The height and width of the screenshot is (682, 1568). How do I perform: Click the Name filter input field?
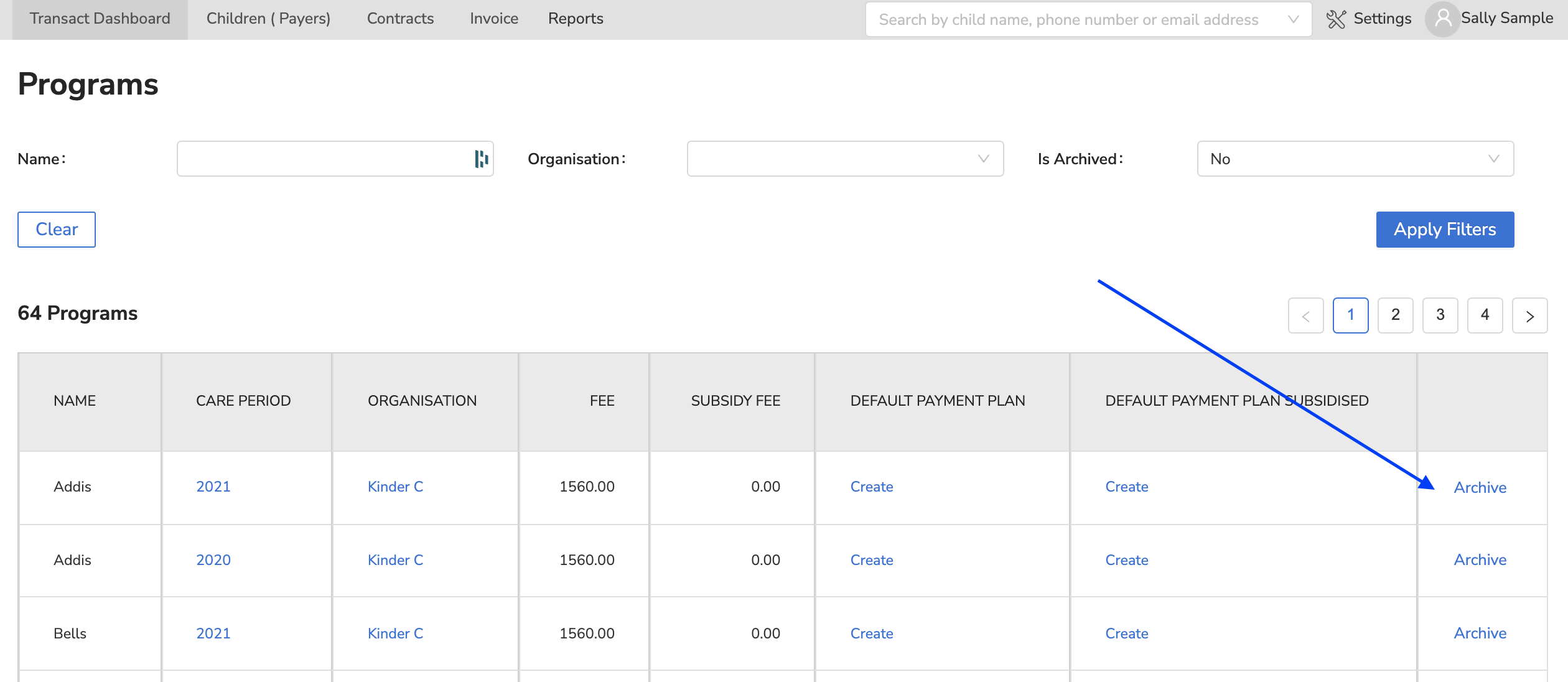(324, 159)
